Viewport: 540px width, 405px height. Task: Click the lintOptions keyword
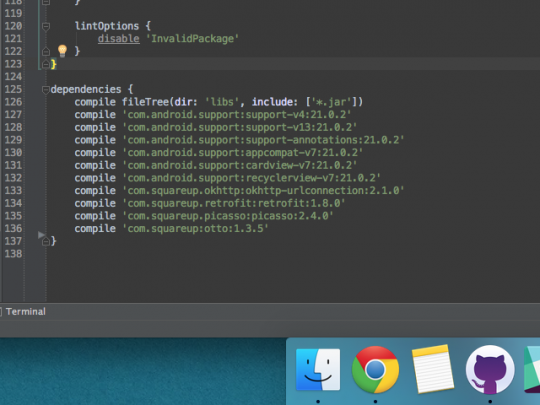[x=107, y=26]
